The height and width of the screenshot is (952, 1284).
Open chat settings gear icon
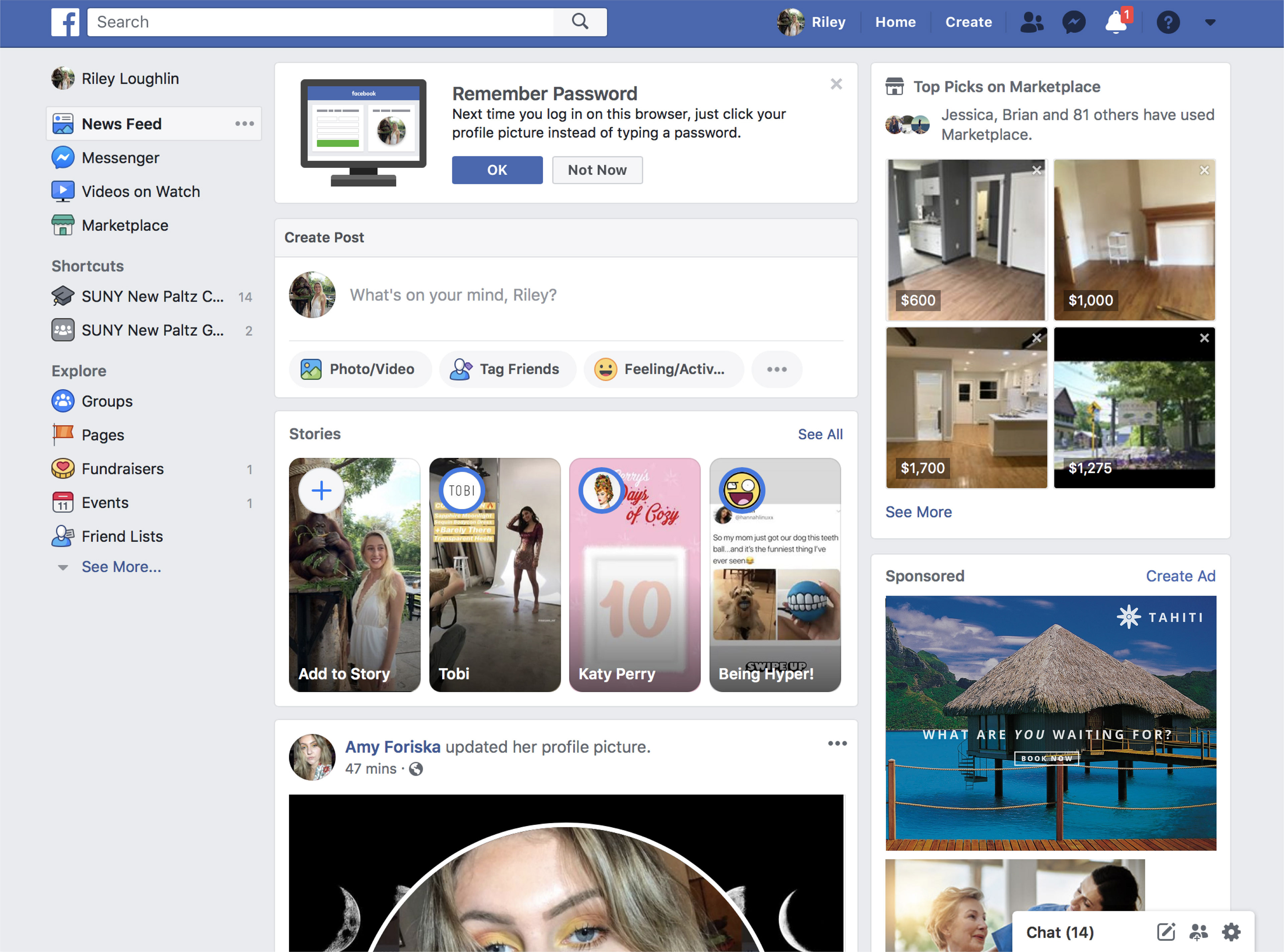pos(1231,932)
